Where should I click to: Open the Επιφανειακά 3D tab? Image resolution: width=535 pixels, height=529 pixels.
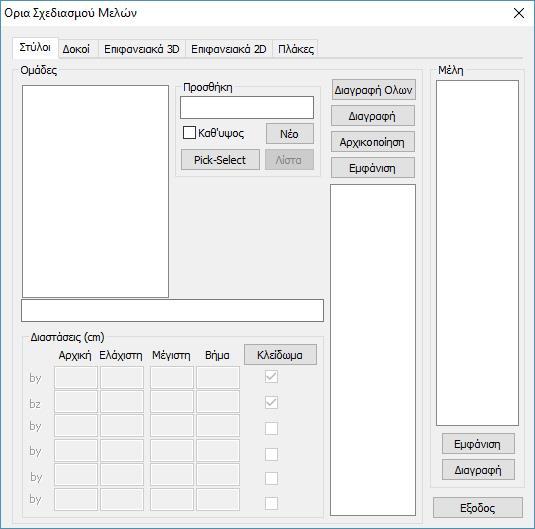[142, 49]
